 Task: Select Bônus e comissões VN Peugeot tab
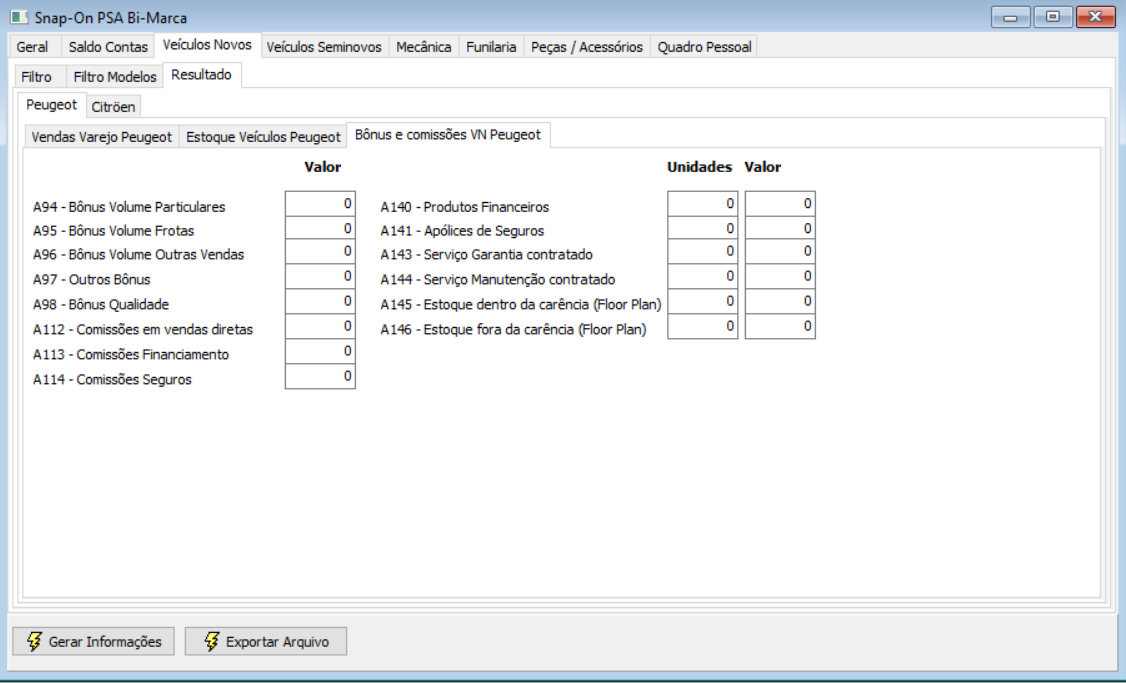pos(448,135)
